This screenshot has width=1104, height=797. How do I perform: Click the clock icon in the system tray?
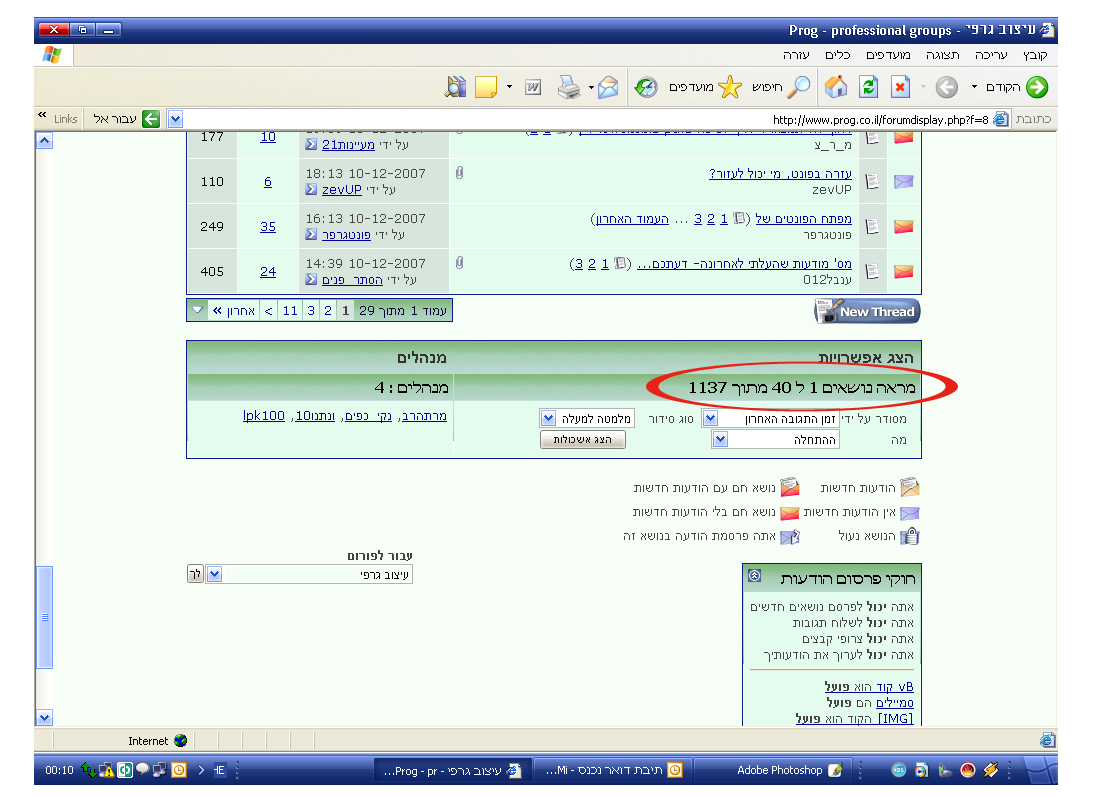pos(180,770)
